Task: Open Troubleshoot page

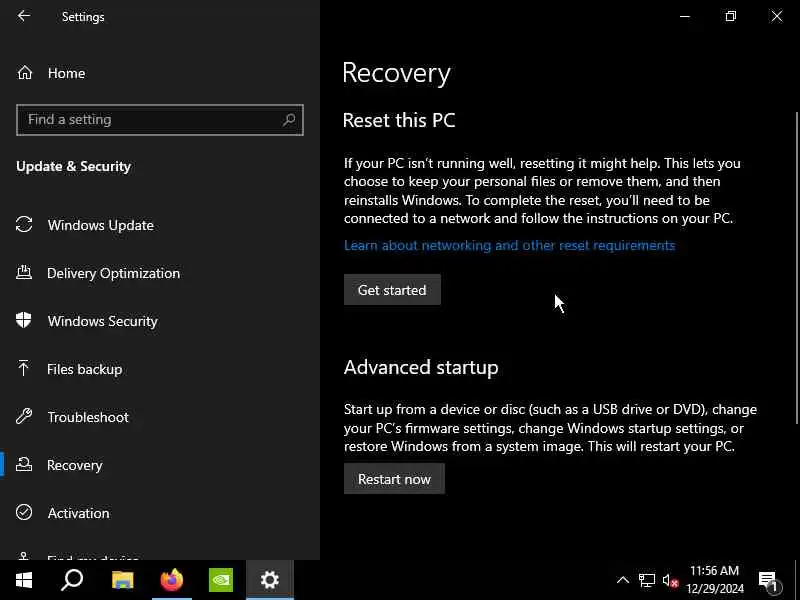Action: point(160,417)
